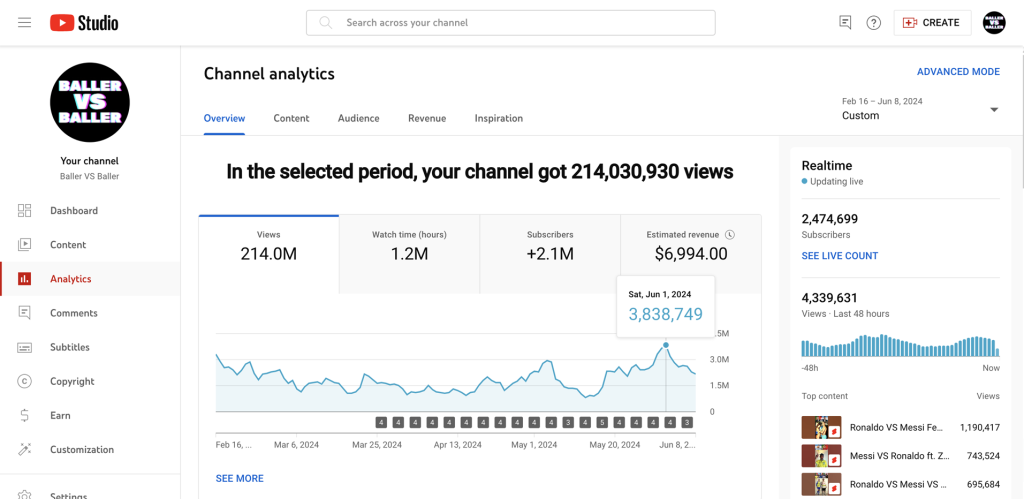
Task: Open thumbnail for Messi VS Ronaldo ft. Z...
Action: [821, 456]
